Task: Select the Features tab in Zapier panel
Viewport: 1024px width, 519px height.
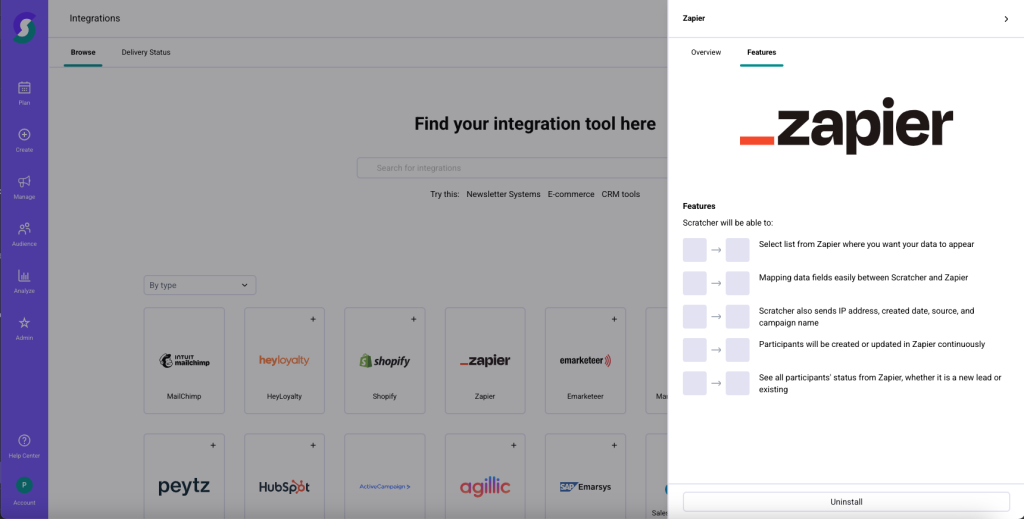Action: [x=761, y=52]
